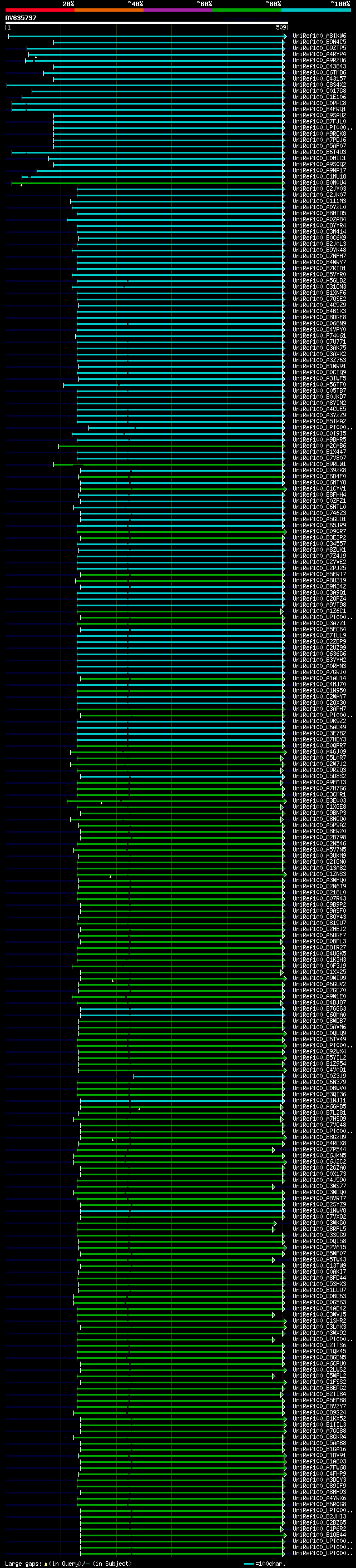Click the UniRef100_A4GJ09 hit name
The height and width of the screenshot is (1568, 356).
(319, 752)
